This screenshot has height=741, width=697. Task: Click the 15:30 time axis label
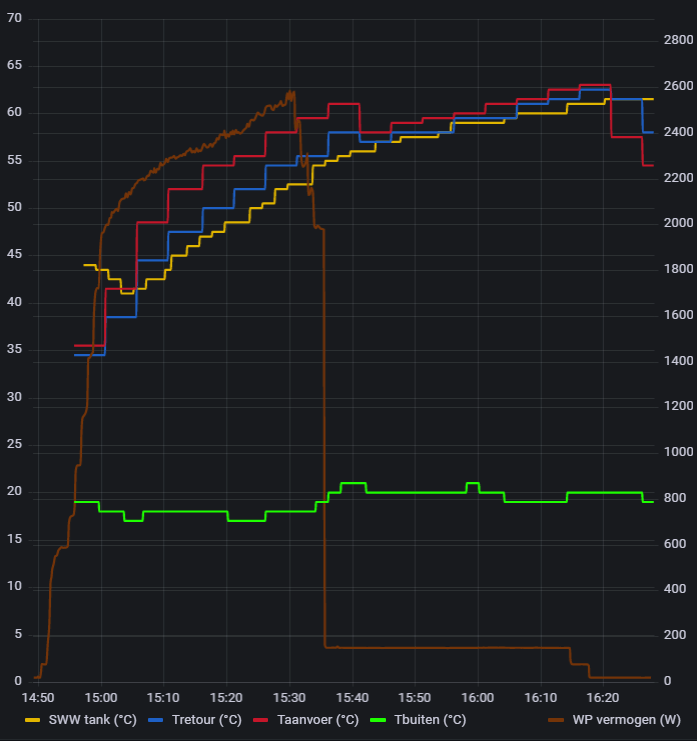tap(289, 698)
